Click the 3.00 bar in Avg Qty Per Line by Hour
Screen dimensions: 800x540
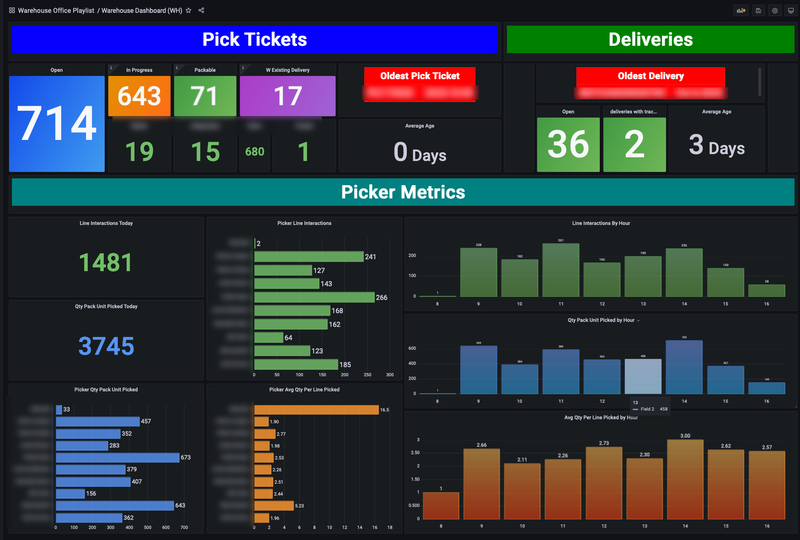pos(685,480)
